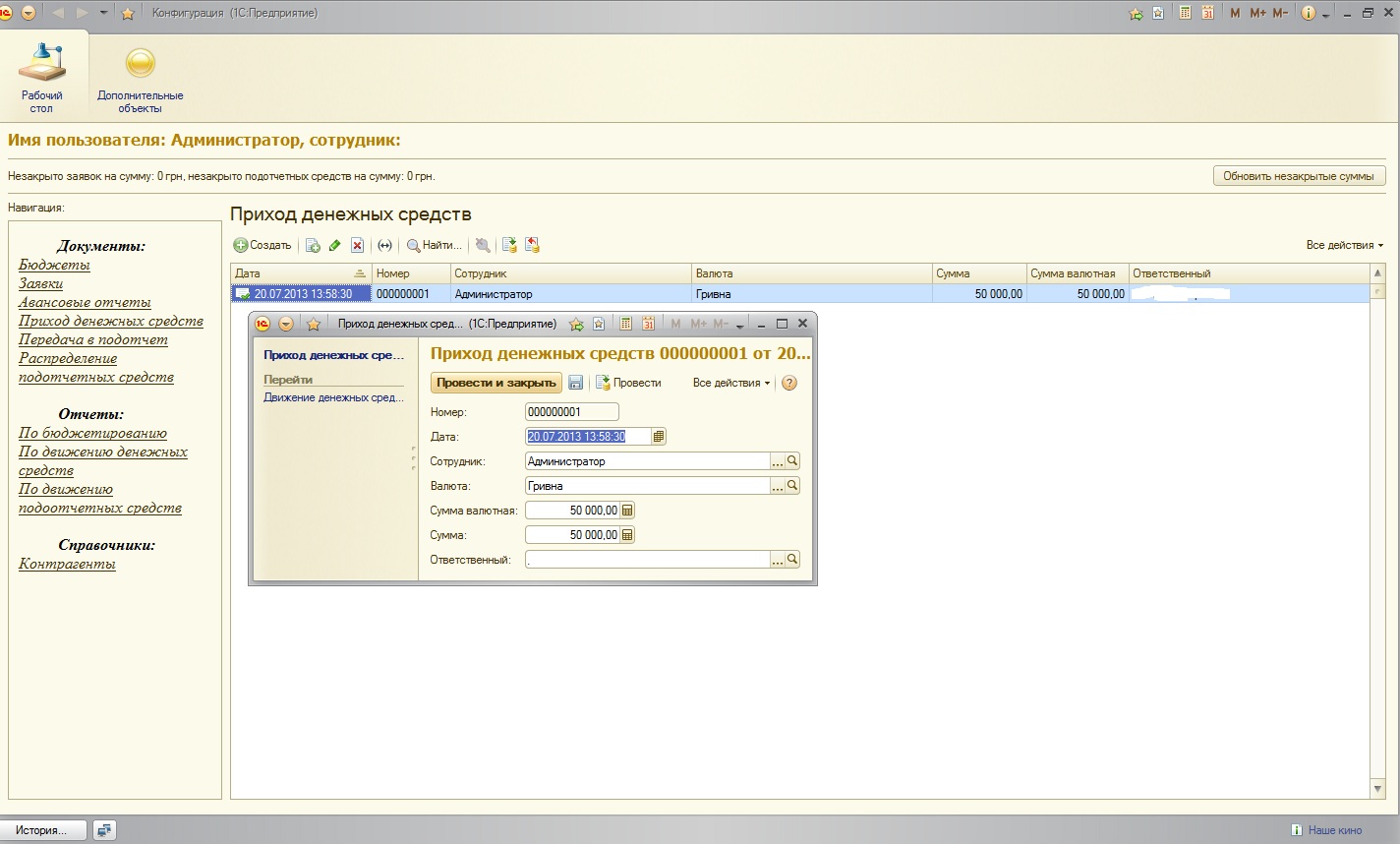
Task: Open calculator for Сумма валютная field
Action: tap(627, 511)
